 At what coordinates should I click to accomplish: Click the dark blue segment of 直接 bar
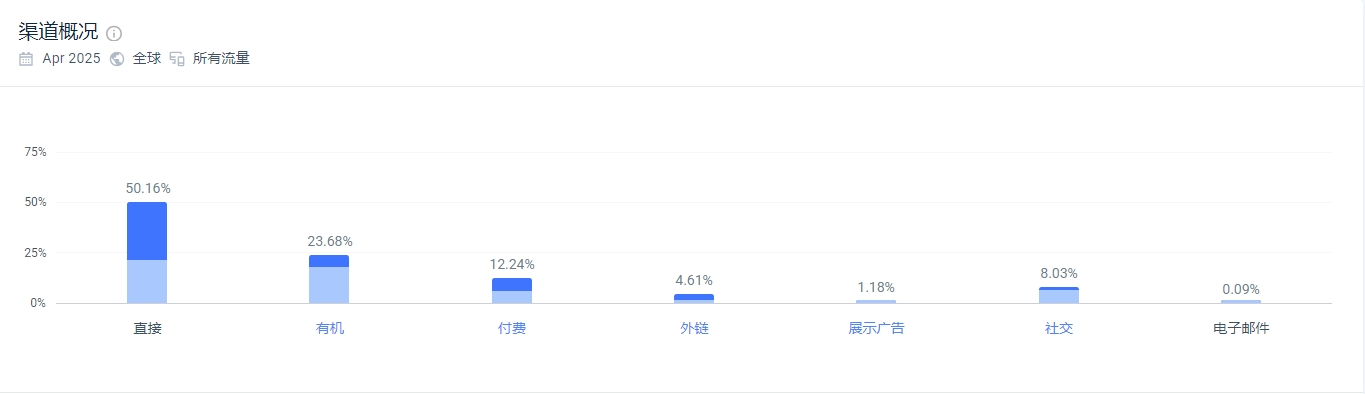[x=147, y=231]
